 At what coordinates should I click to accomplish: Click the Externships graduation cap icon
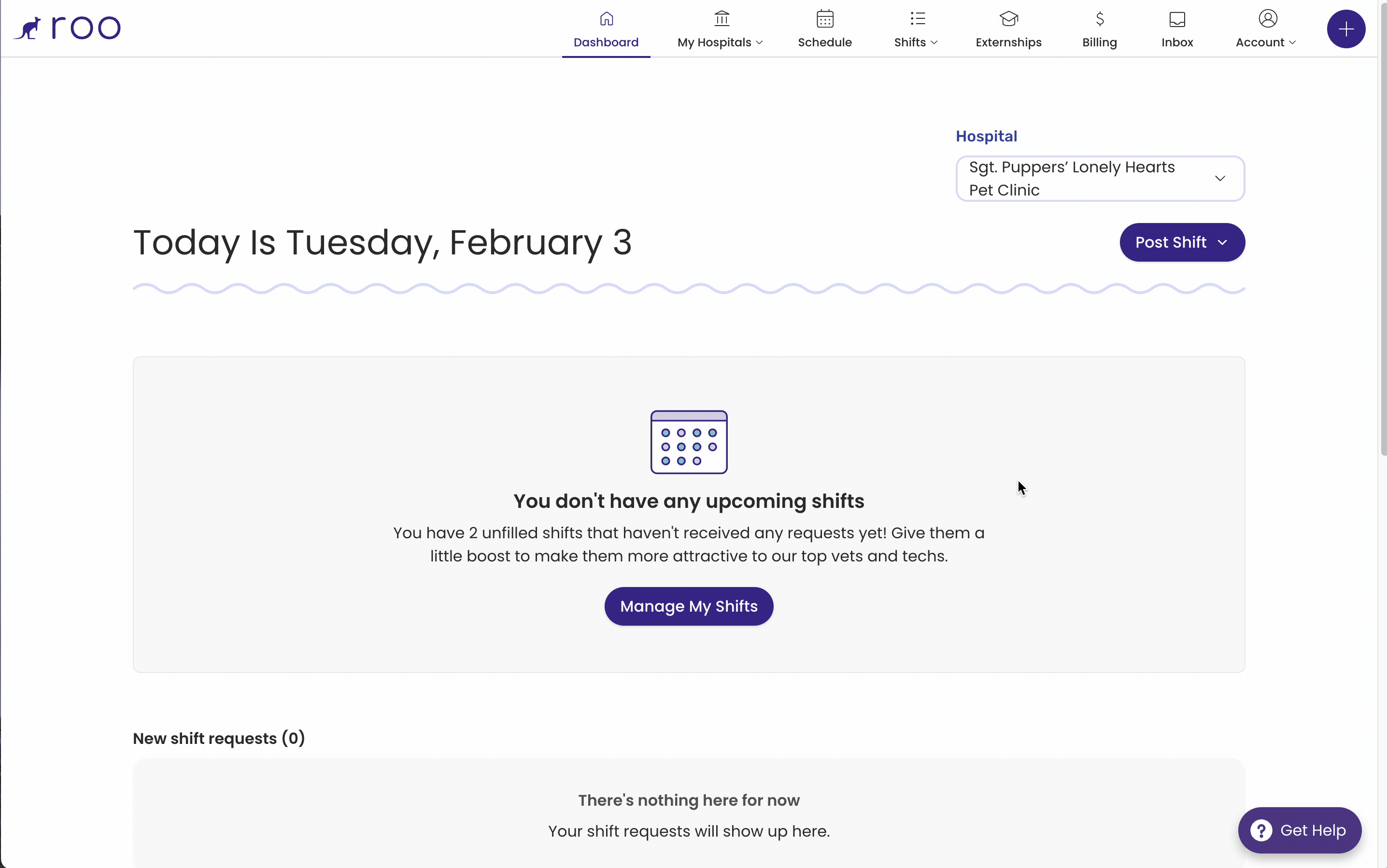[1008, 19]
